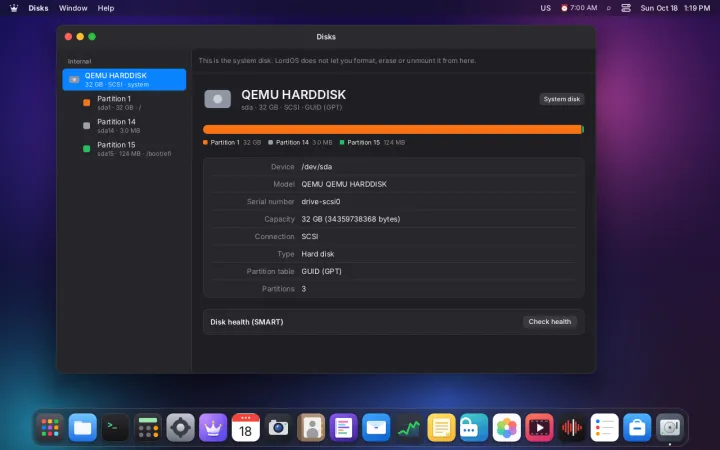This screenshot has height=450, width=720.
Task: Click the disk icon in the sidebar row
Action: click(74, 79)
